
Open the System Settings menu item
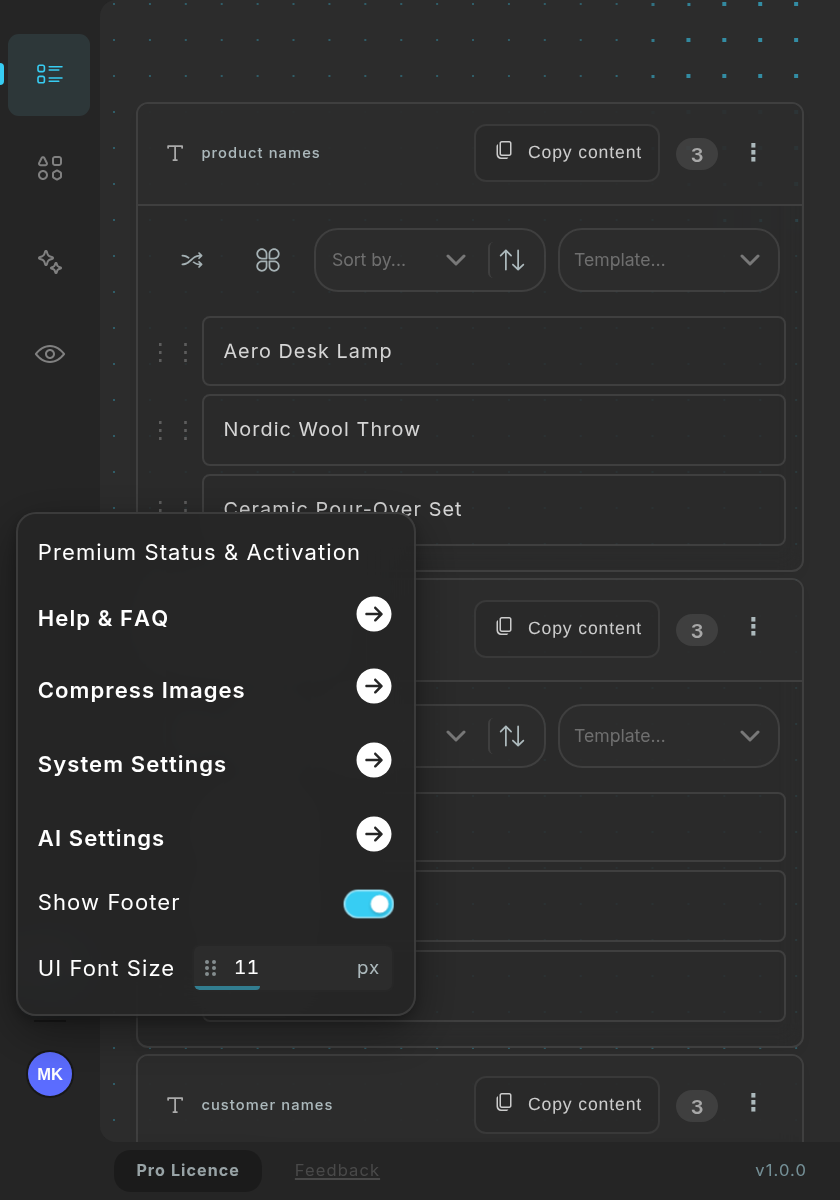point(132,764)
